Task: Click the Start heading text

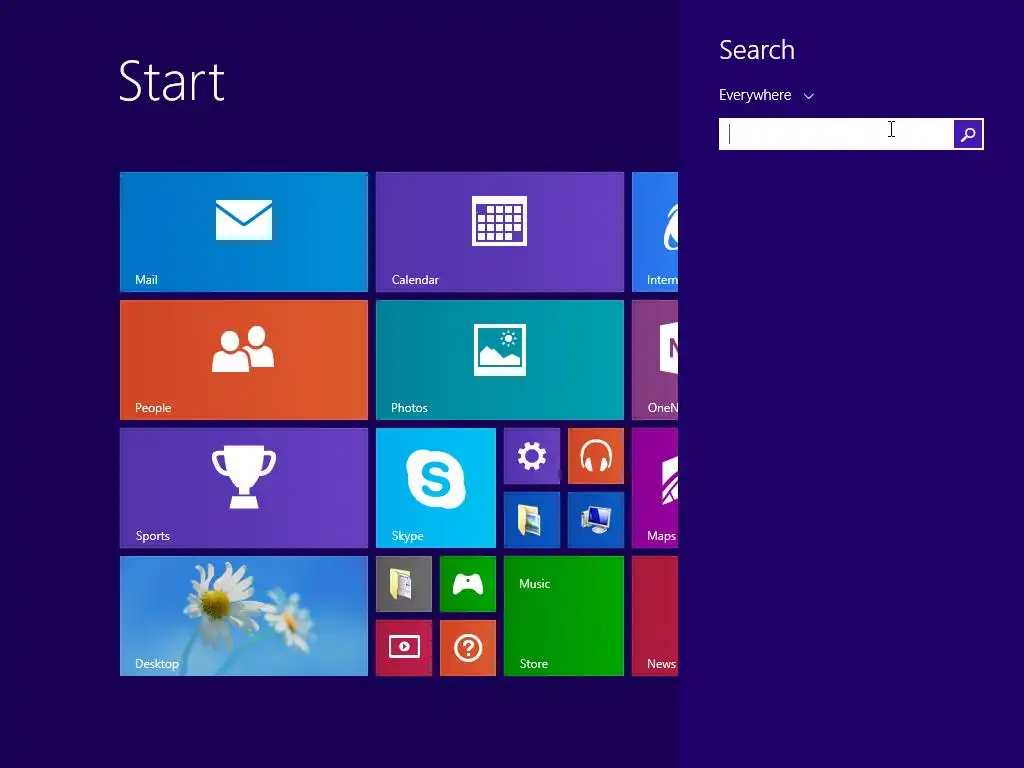Action: [172, 81]
